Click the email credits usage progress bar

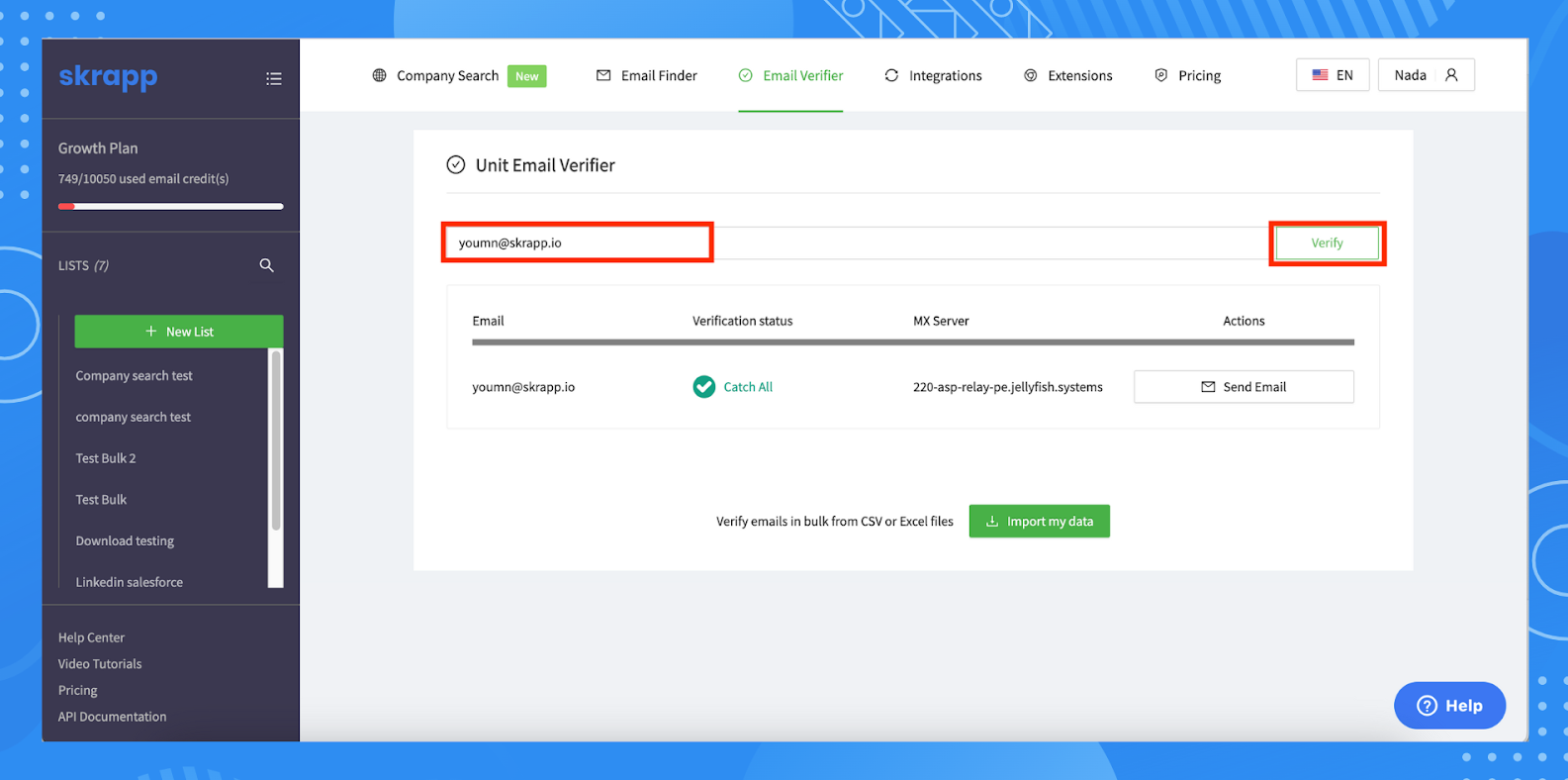click(171, 206)
